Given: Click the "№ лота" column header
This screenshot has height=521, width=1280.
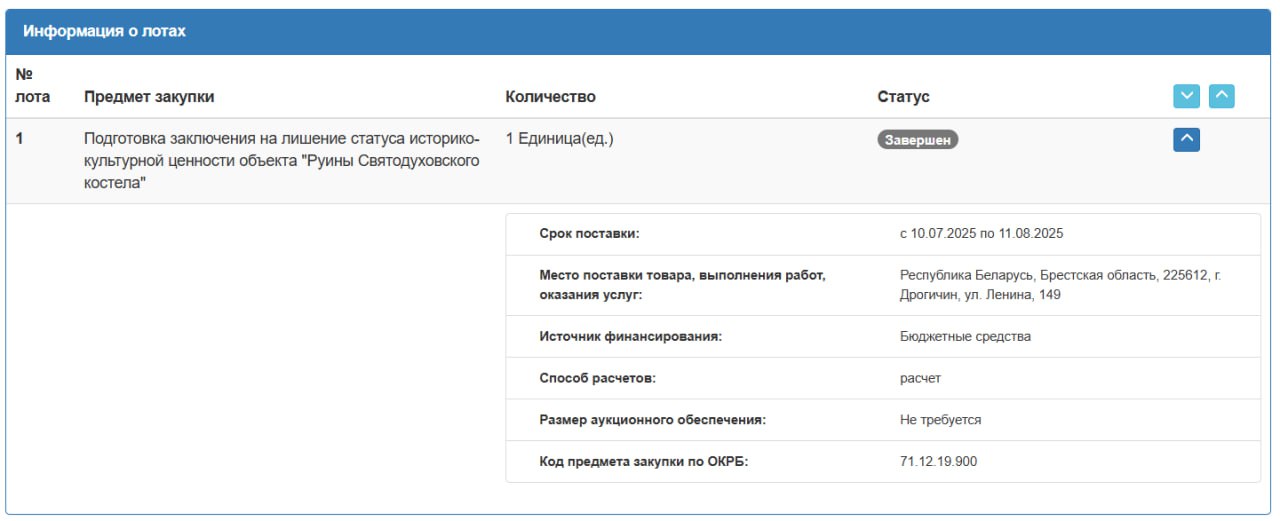Looking at the screenshot, I should (32, 86).
